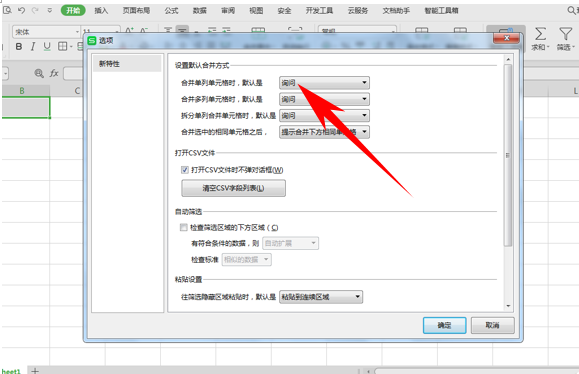Open the 开发工具 tab
The width and height of the screenshot is (579, 374).
point(319,11)
